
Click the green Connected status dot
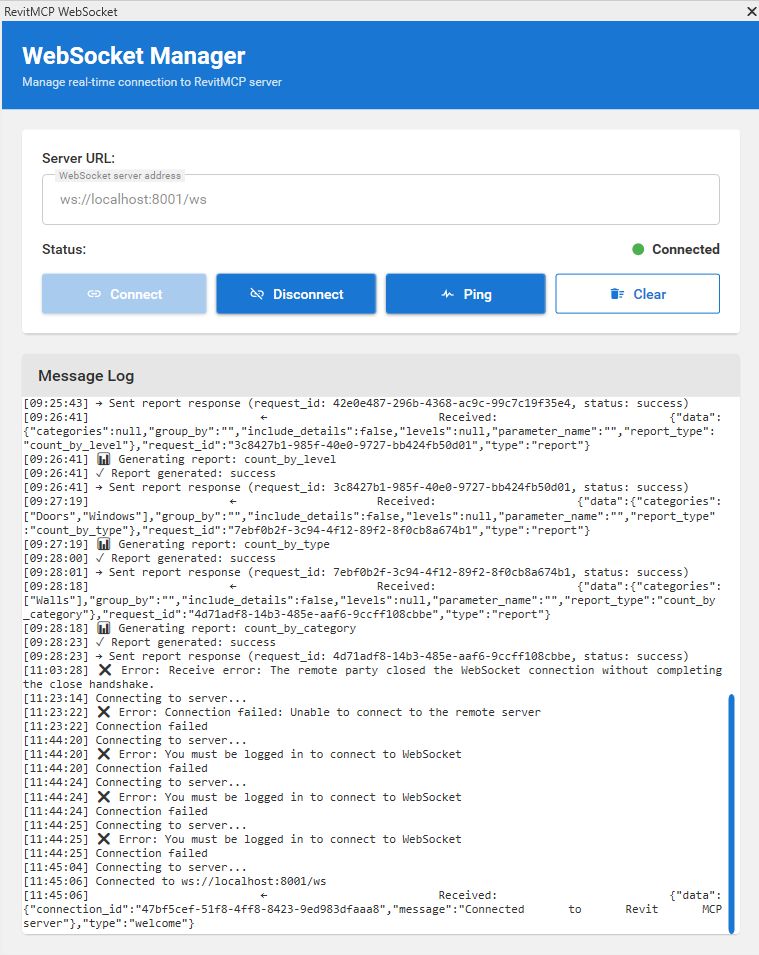point(638,249)
